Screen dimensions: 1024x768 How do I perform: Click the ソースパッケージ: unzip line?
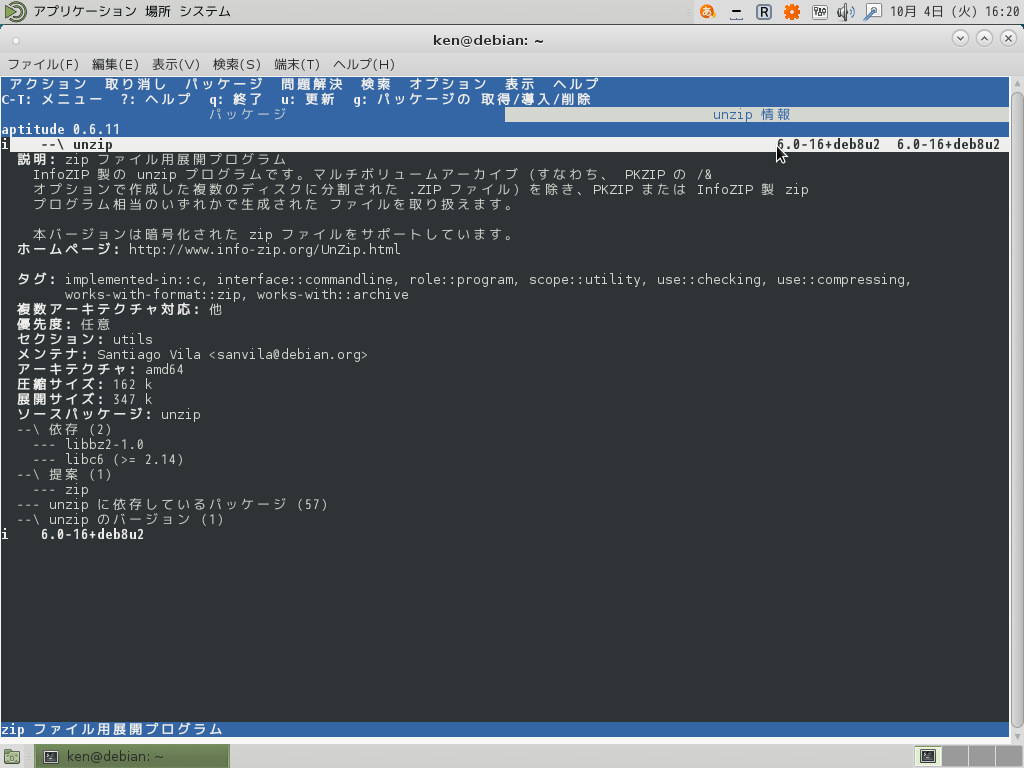click(x=109, y=414)
